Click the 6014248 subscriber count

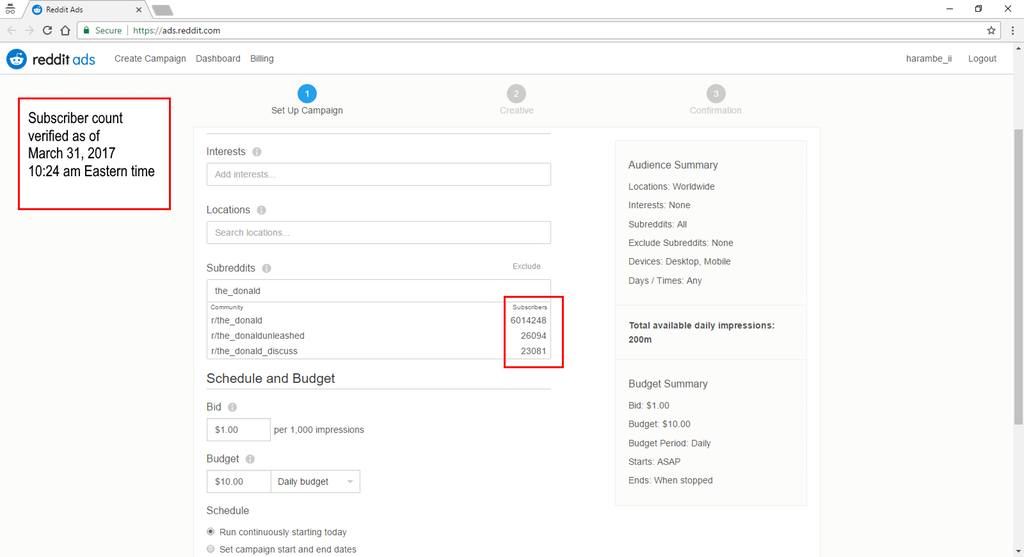[528, 321]
